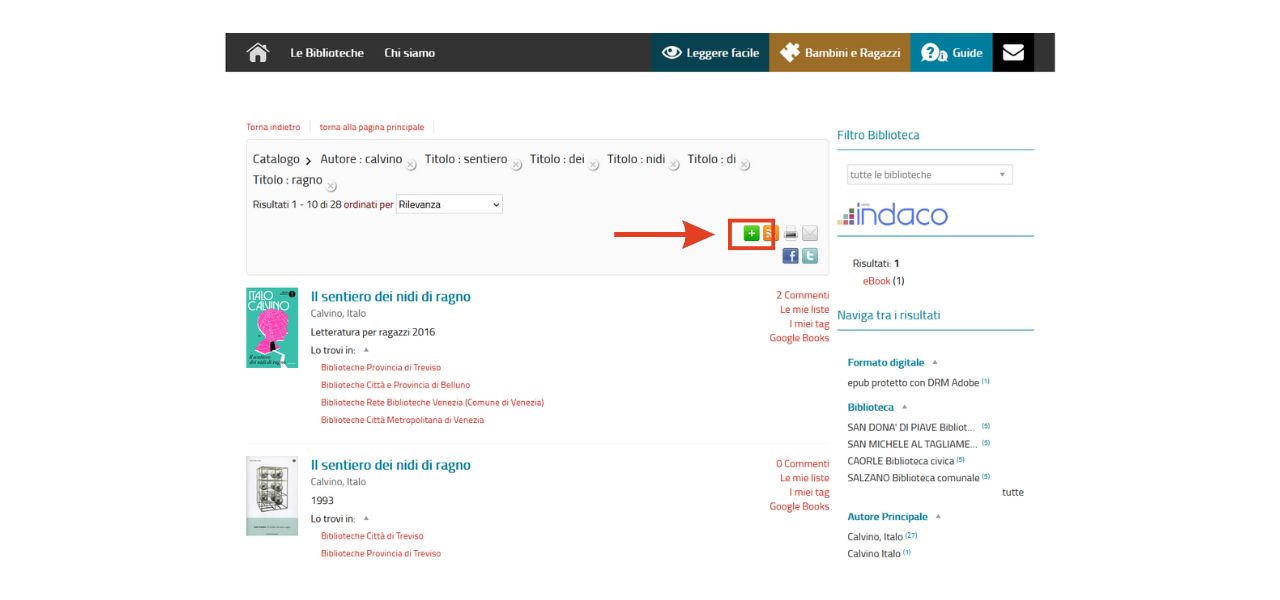The height and width of the screenshot is (600, 1280).
Task: Open the Bambini e Ragazzi section
Action: [x=840, y=53]
